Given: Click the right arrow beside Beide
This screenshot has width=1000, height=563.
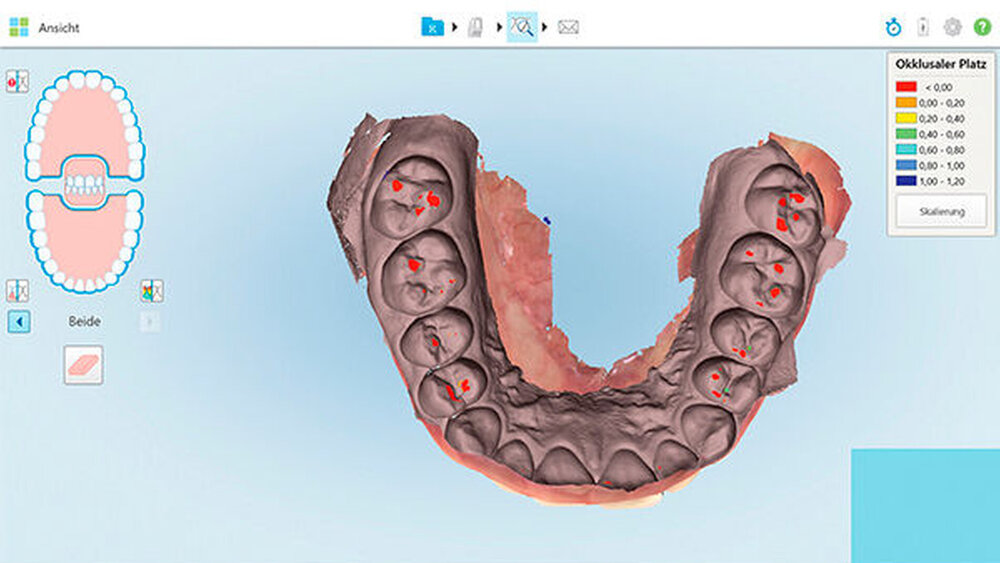Looking at the screenshot, I should [x=150, y=322].
